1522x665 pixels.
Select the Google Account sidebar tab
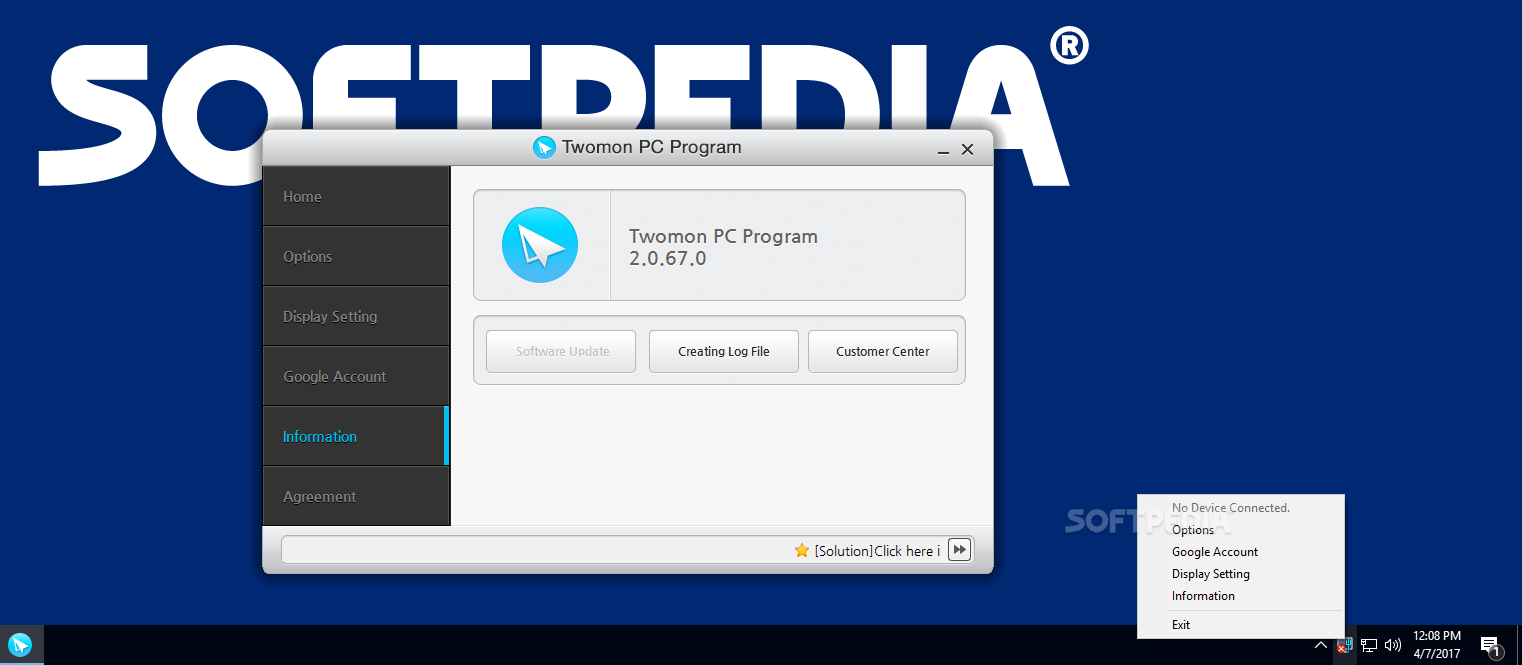click(x=356, y=376)
